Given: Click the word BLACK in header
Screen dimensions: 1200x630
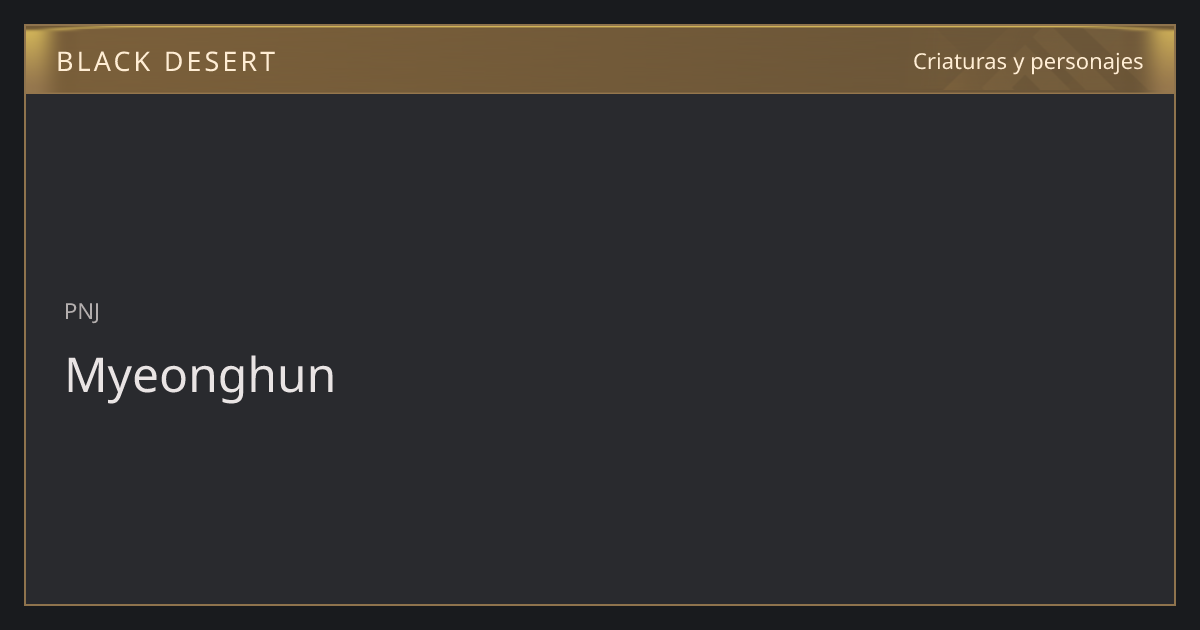Looking at the screenshot, I should (x=102, y=62).
